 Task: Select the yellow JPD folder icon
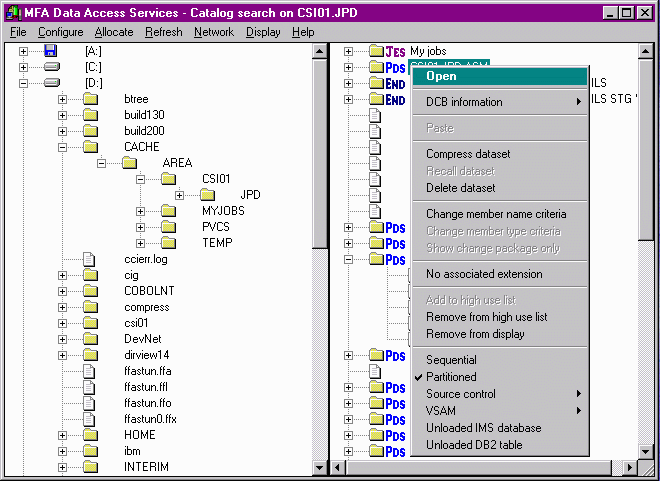(207, 195)
